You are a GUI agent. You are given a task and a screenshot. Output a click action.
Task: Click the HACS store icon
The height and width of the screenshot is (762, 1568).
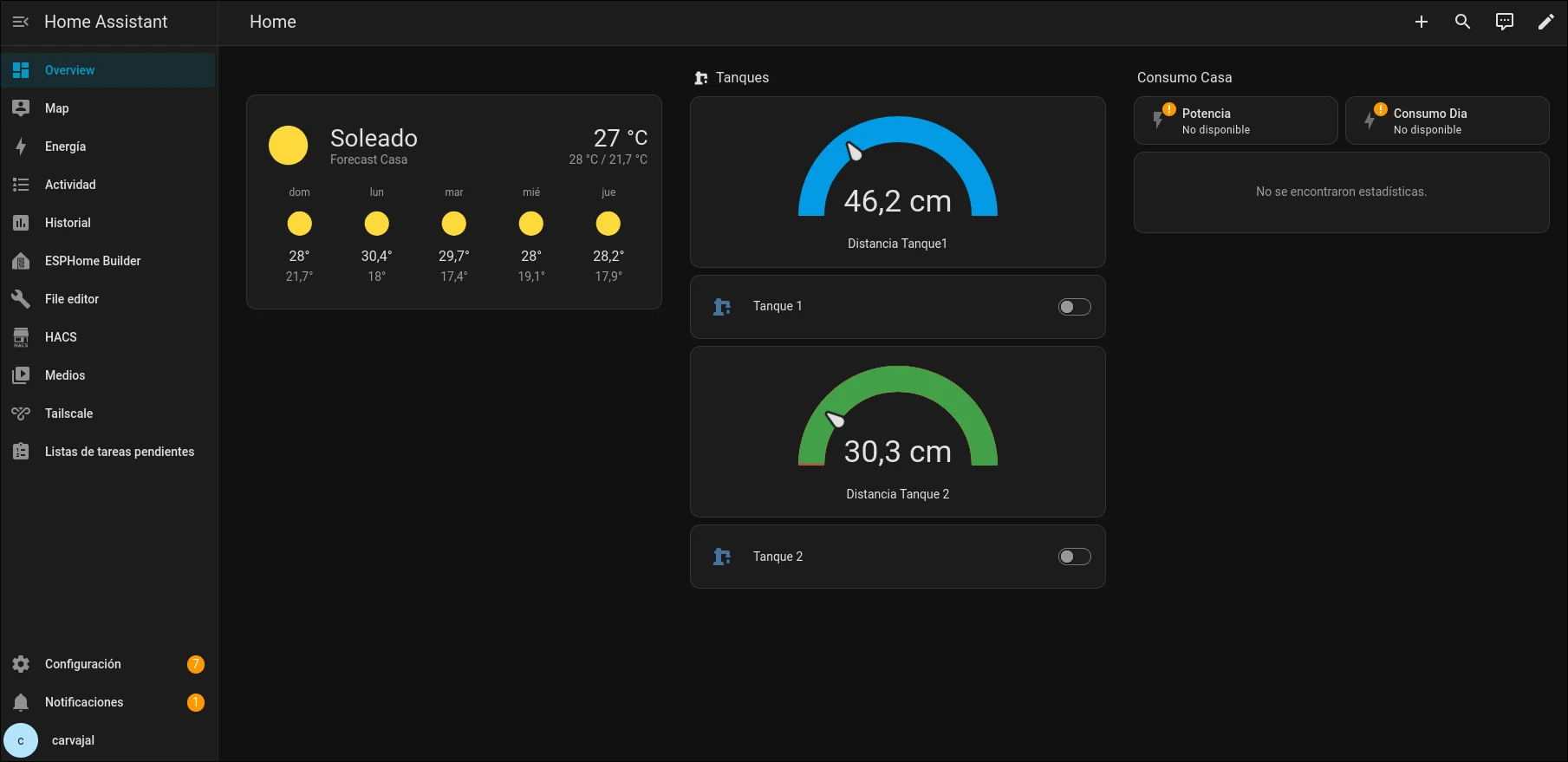point(21,337)
